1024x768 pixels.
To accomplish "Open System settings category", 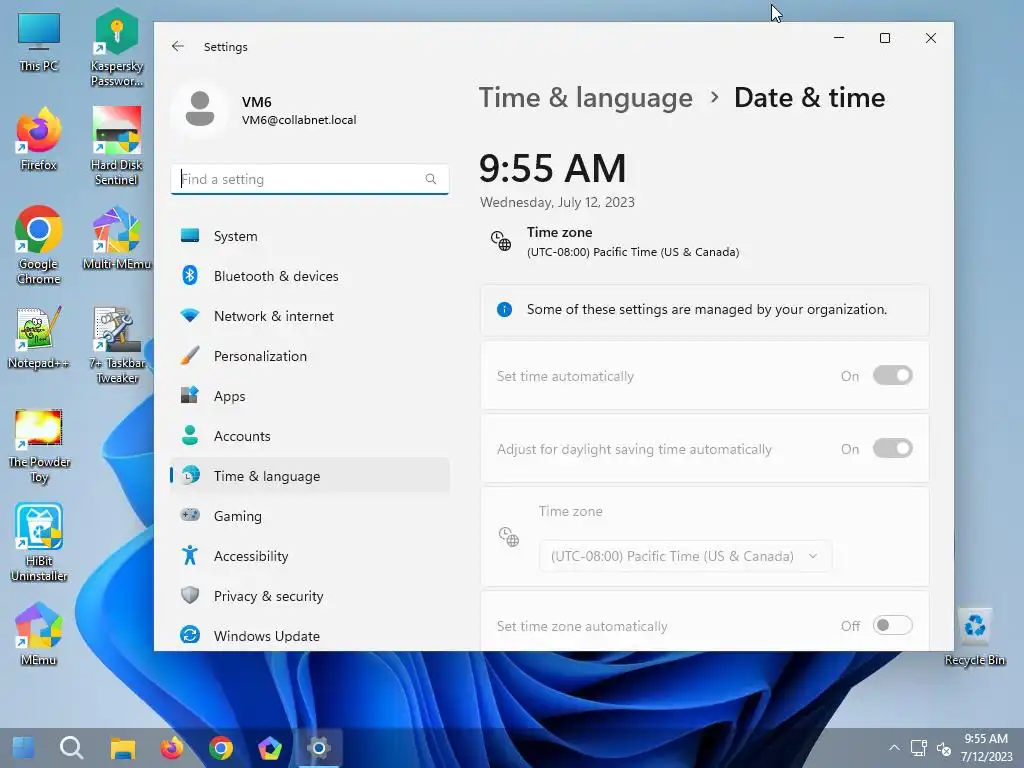I will point(310,236).
